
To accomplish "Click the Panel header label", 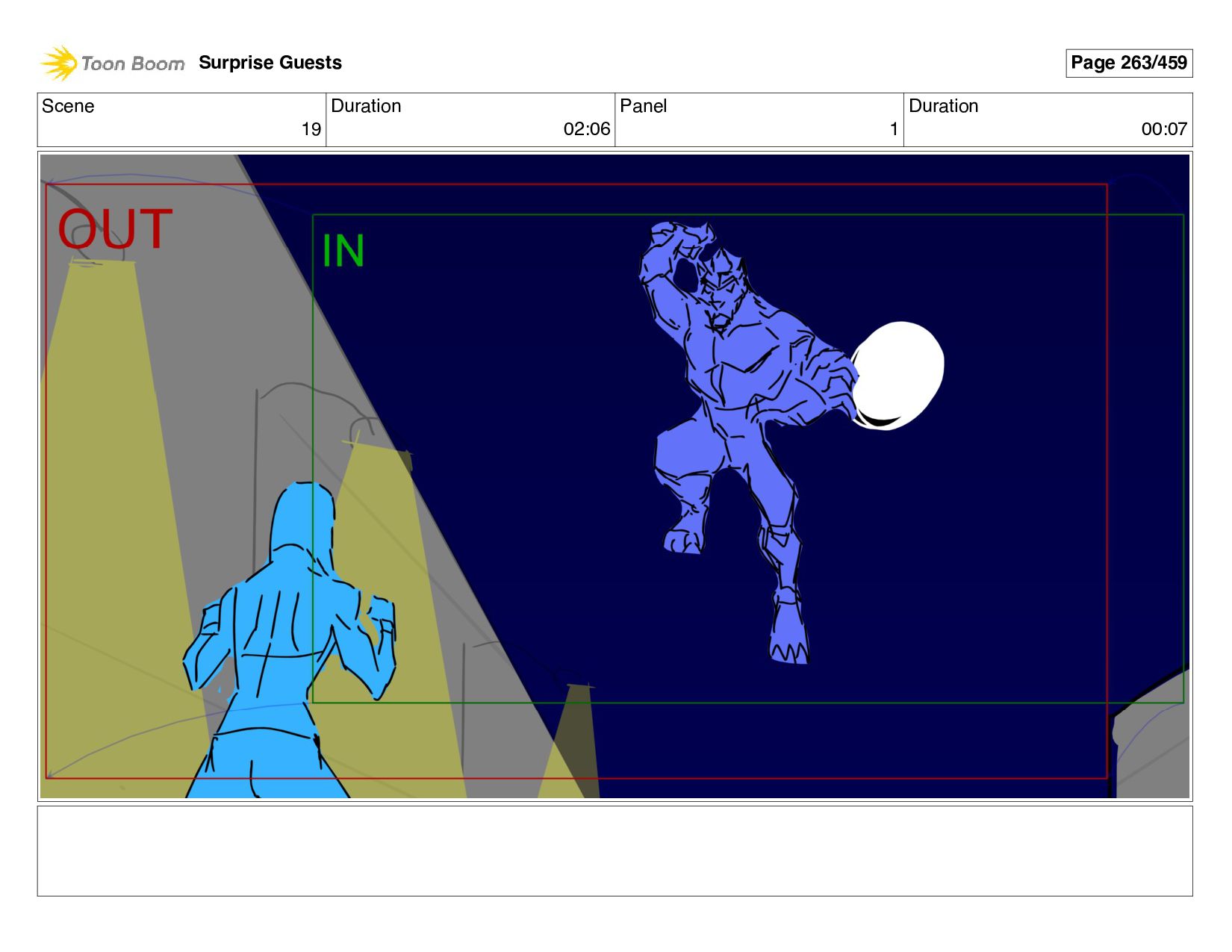I will 643,106.
